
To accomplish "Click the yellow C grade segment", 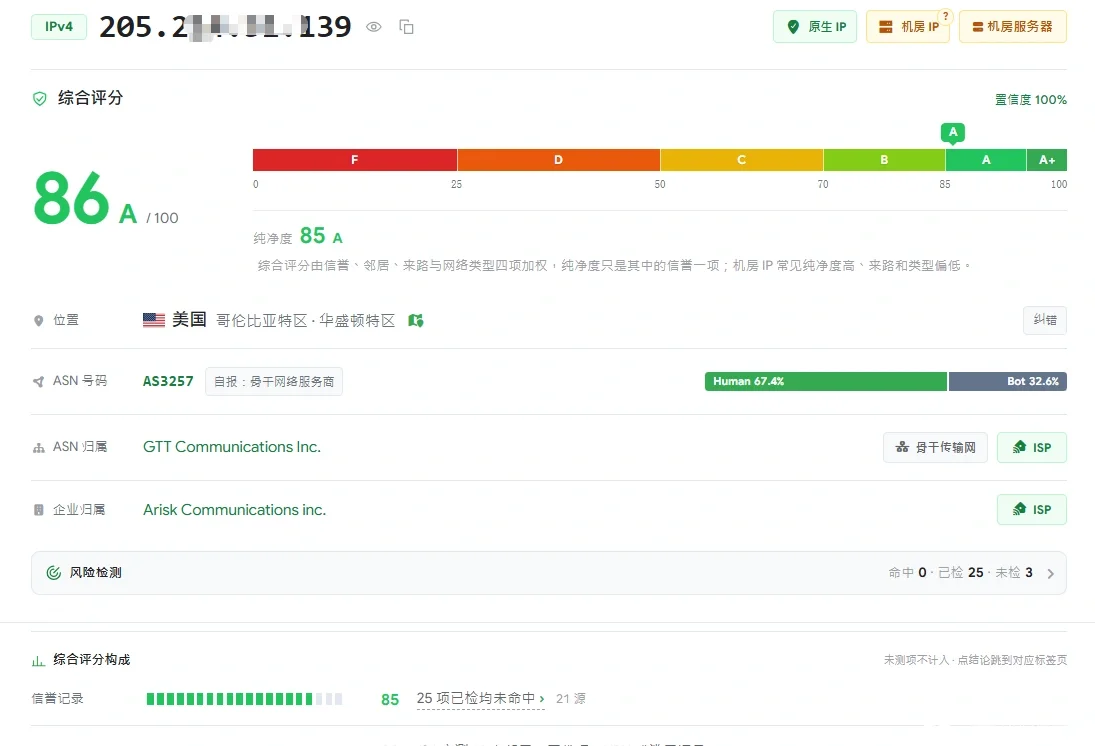I will pyautogui.click(x=742, y=160).
